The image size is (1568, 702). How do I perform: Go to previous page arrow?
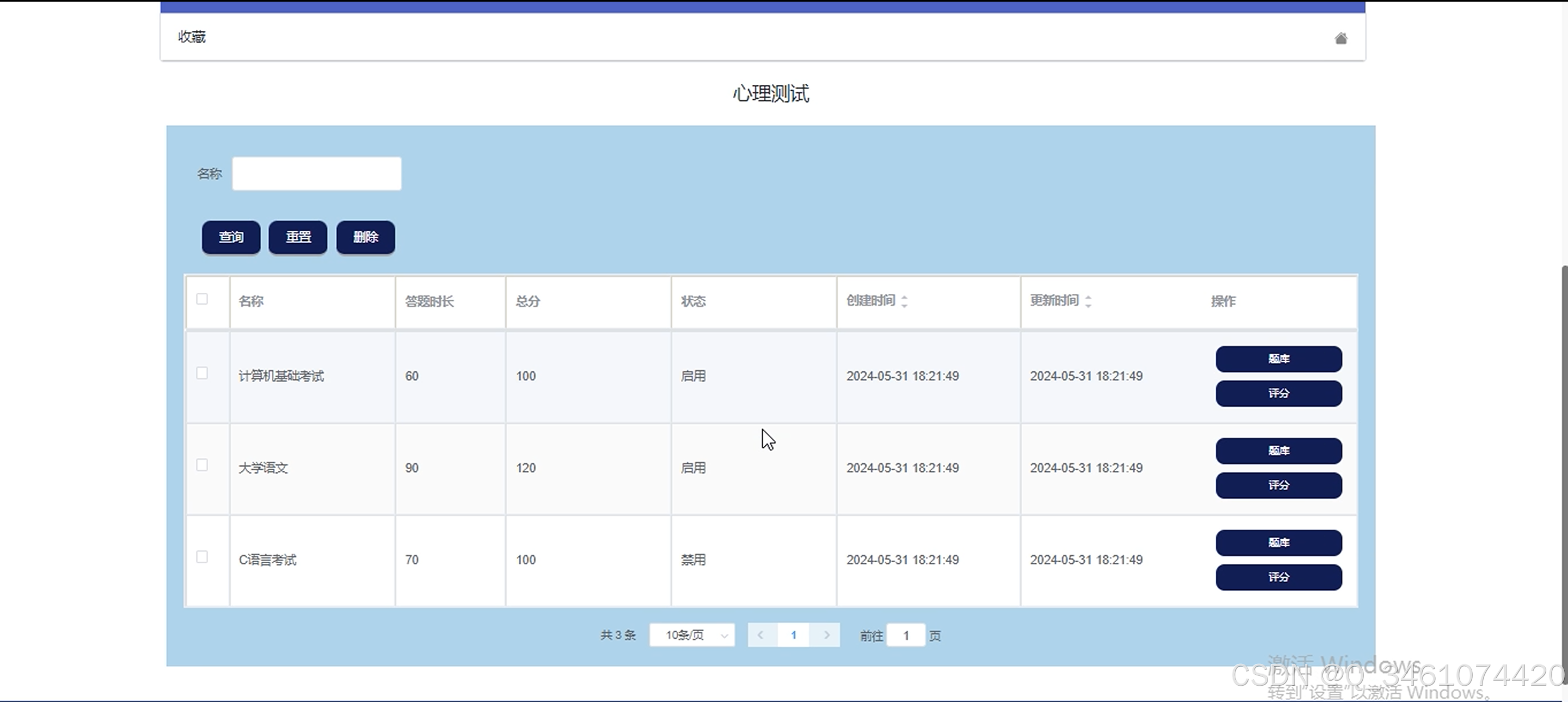tap(760, 635)
